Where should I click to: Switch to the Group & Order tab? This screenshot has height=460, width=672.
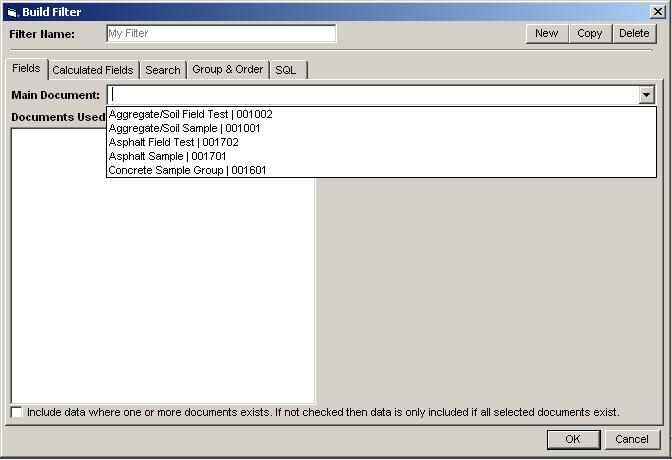click(228, 70)
